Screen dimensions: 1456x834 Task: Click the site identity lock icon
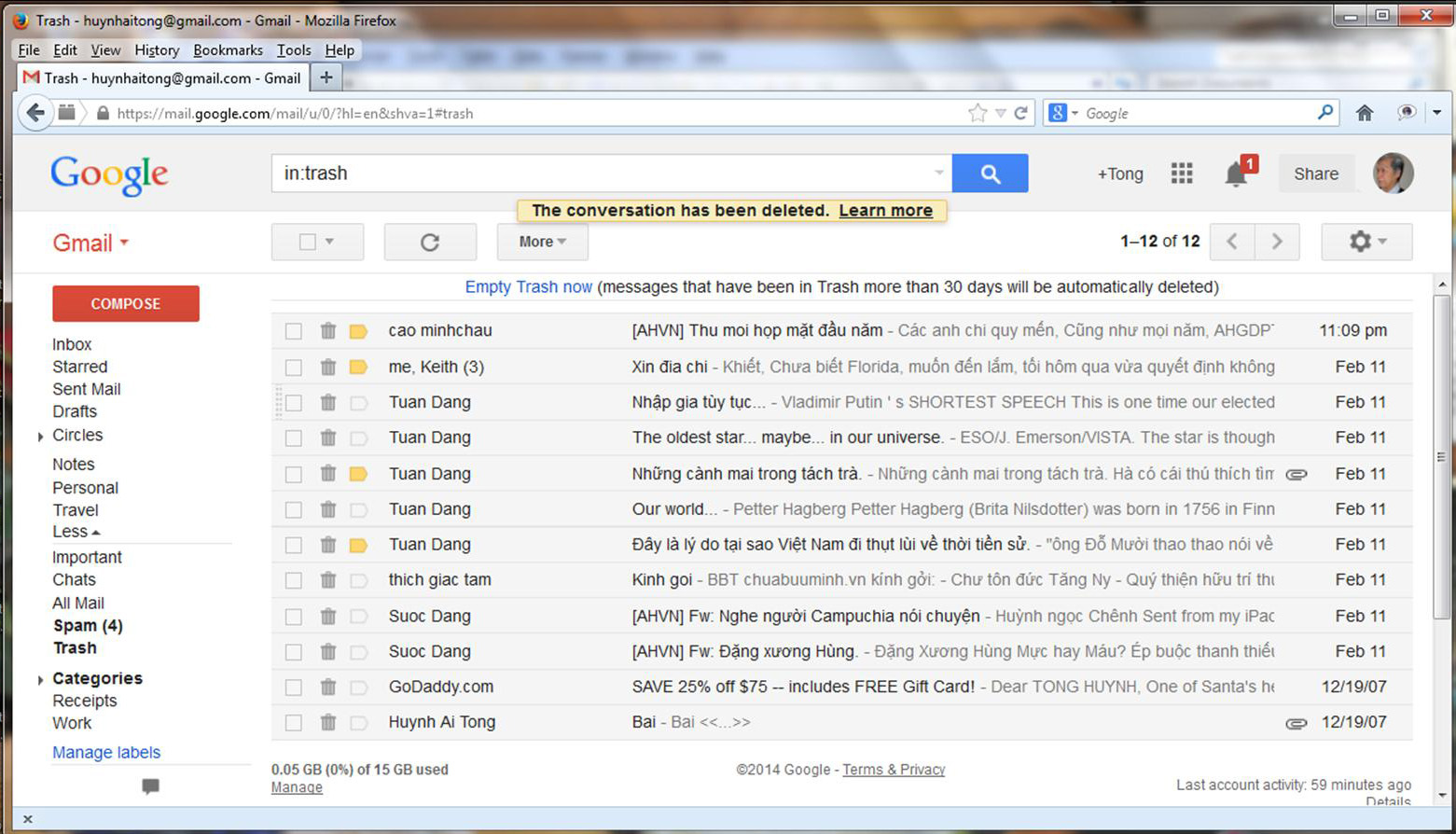pyautogui.click(x=103, y=113)
